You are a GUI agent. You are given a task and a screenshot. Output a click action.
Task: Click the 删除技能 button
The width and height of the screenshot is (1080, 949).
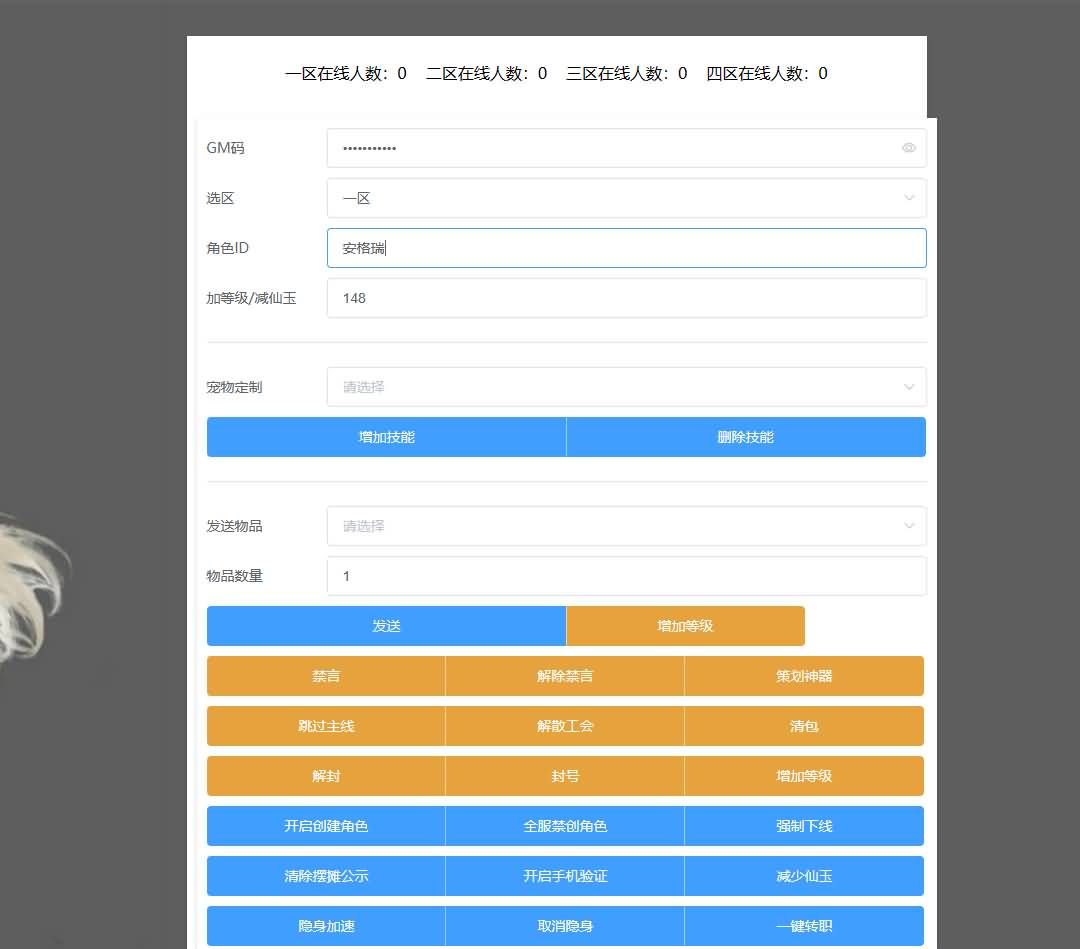745,437
